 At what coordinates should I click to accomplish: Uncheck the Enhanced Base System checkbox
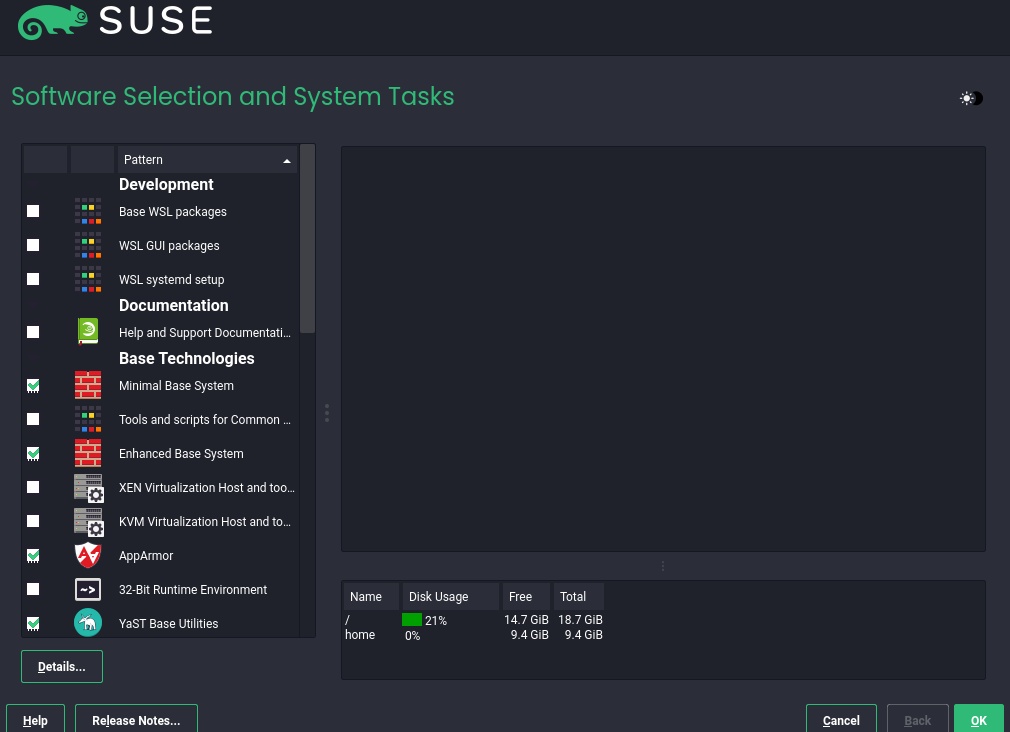pos(33,454)
